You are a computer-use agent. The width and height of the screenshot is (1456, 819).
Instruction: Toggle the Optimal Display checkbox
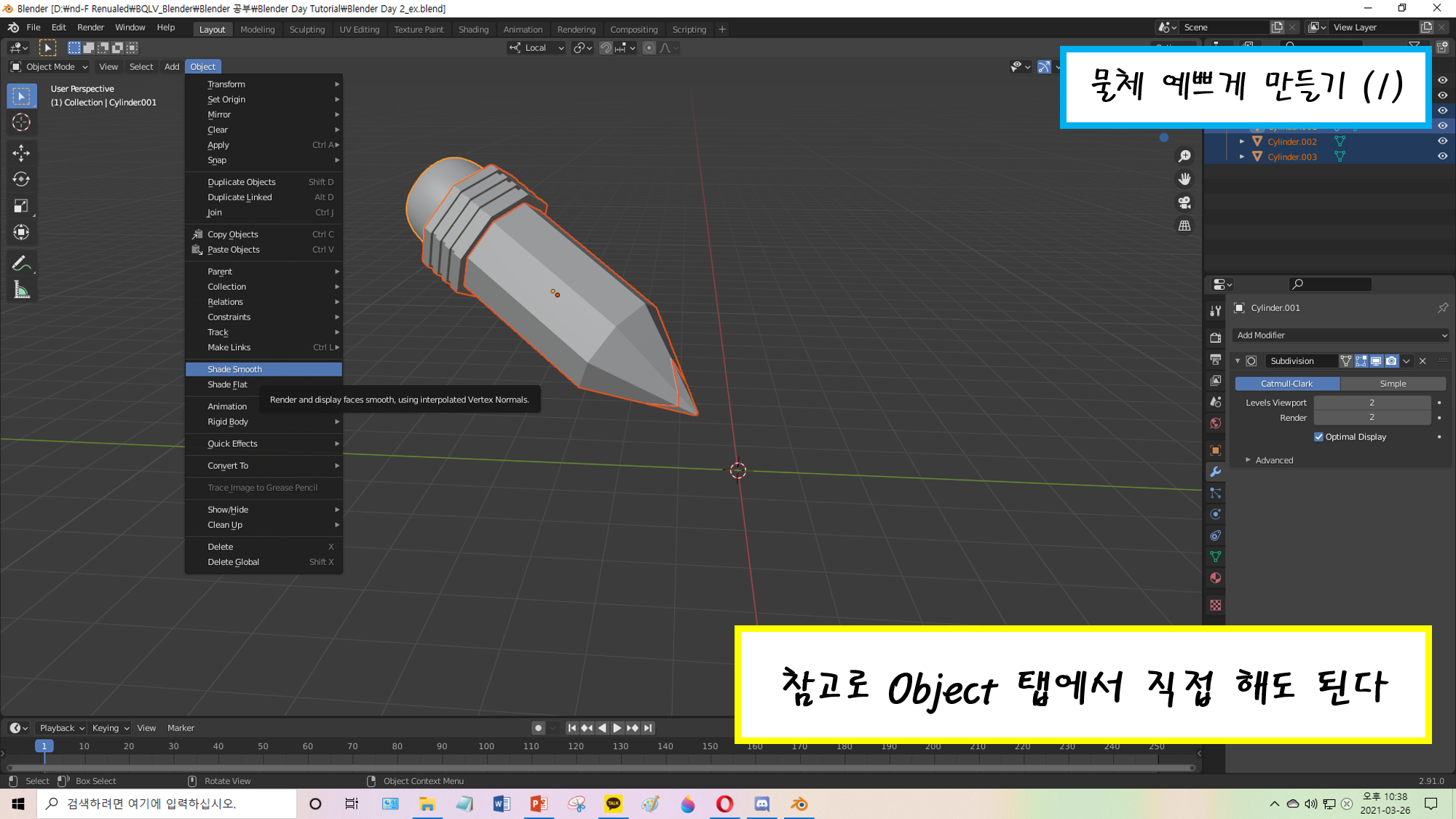point(1318,437)
